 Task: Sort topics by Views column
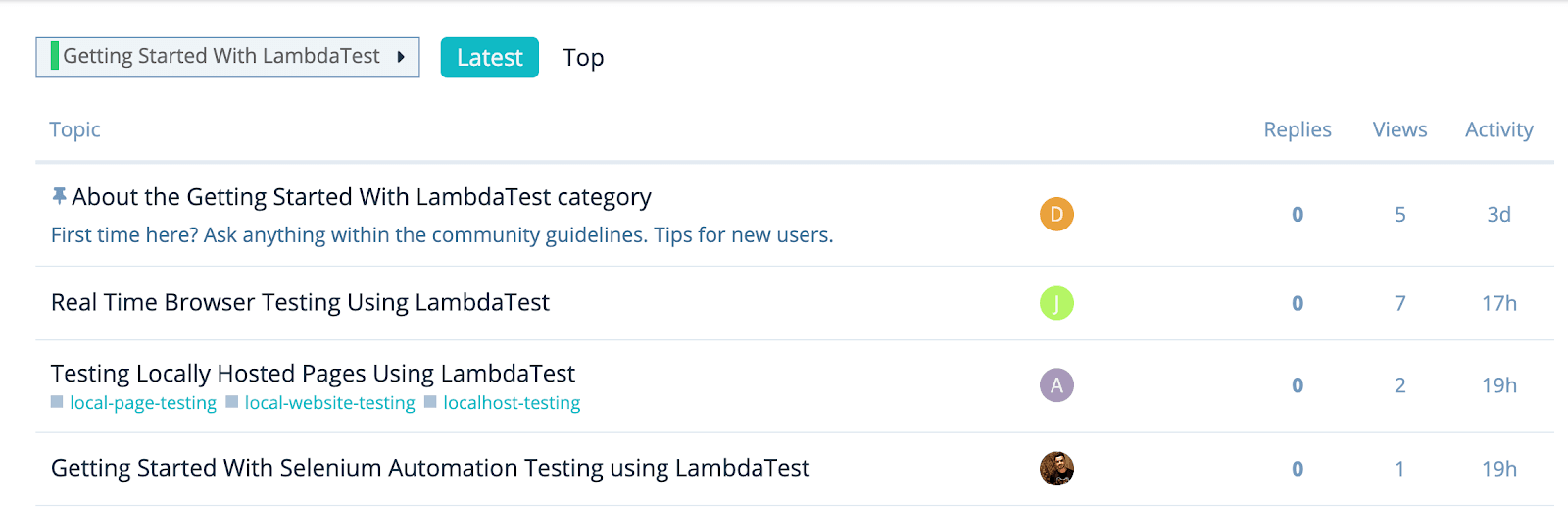(1399, 129)
